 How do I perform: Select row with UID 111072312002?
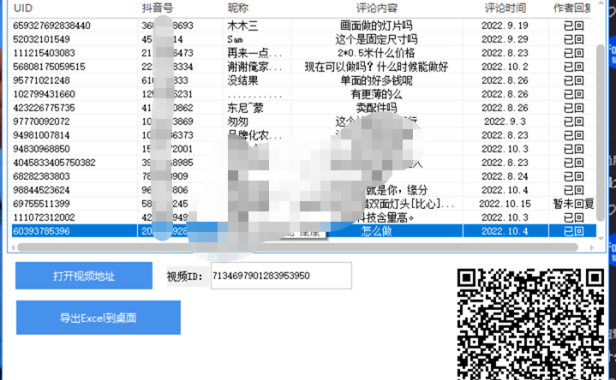304,217
